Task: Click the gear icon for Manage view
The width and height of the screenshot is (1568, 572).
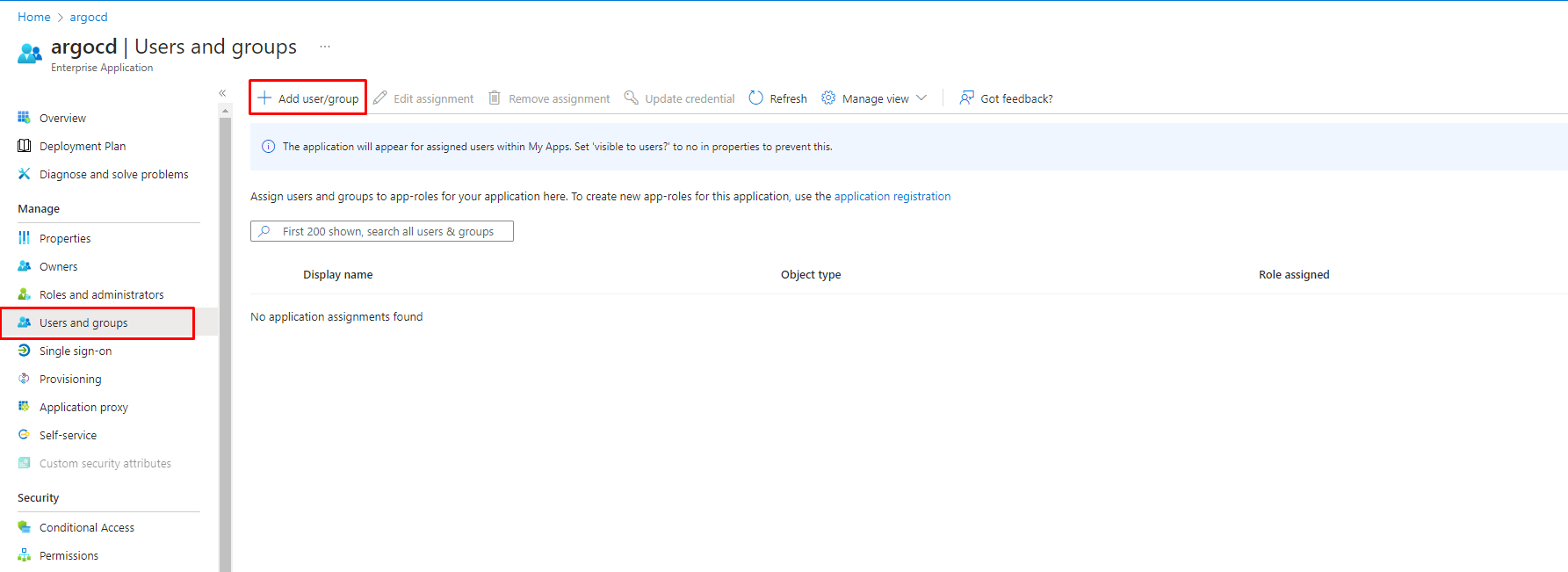Action: click(x=828, y=98)
